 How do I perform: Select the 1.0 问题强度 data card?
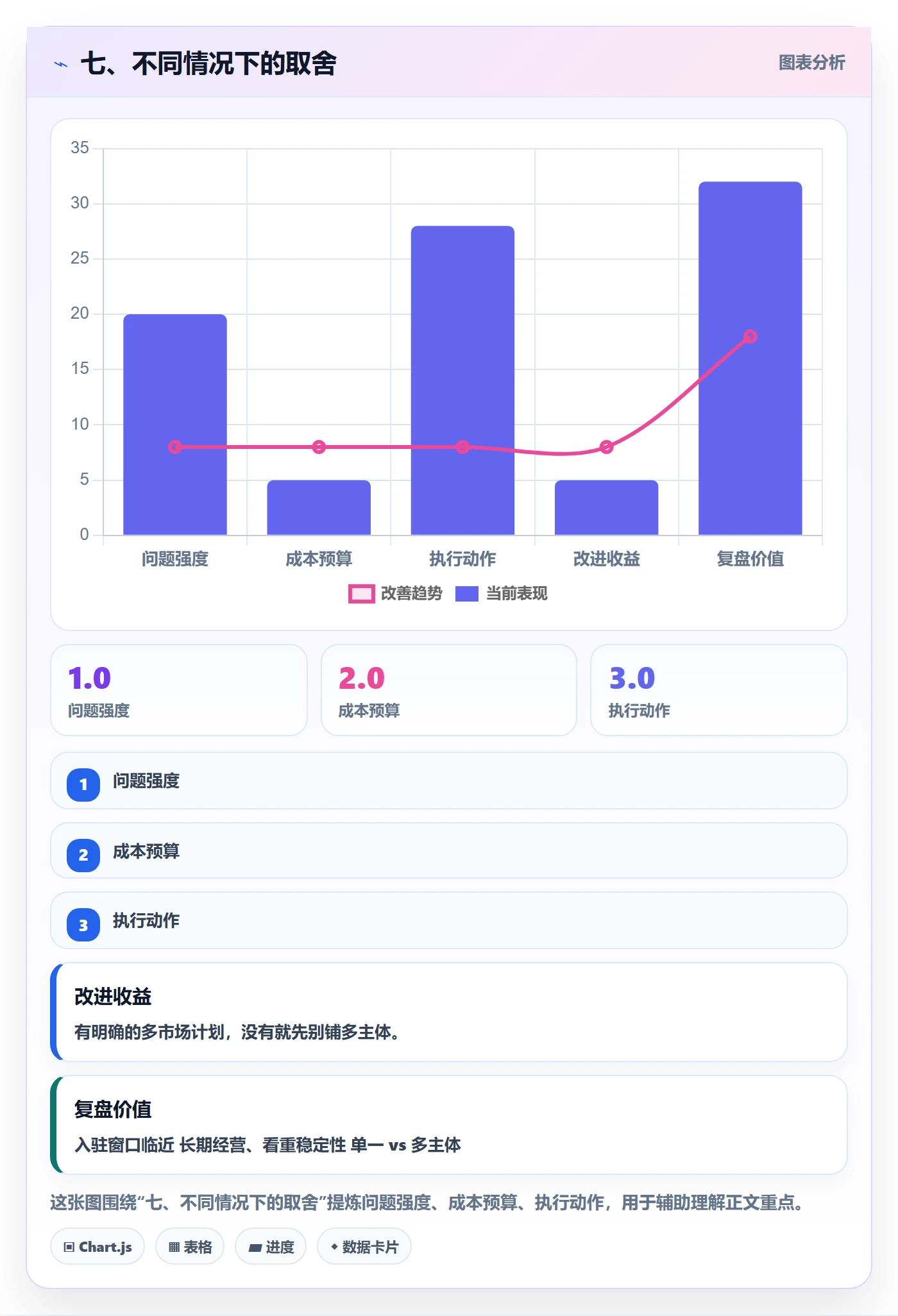point(179,690)
